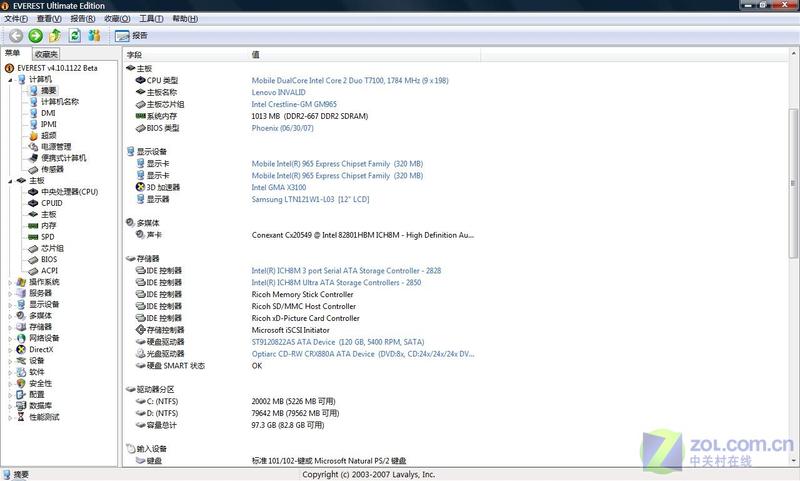Viewport: 800px width, 481px height.
Task: Click the 芯片组 chipset icon
Action: point(33,248)
